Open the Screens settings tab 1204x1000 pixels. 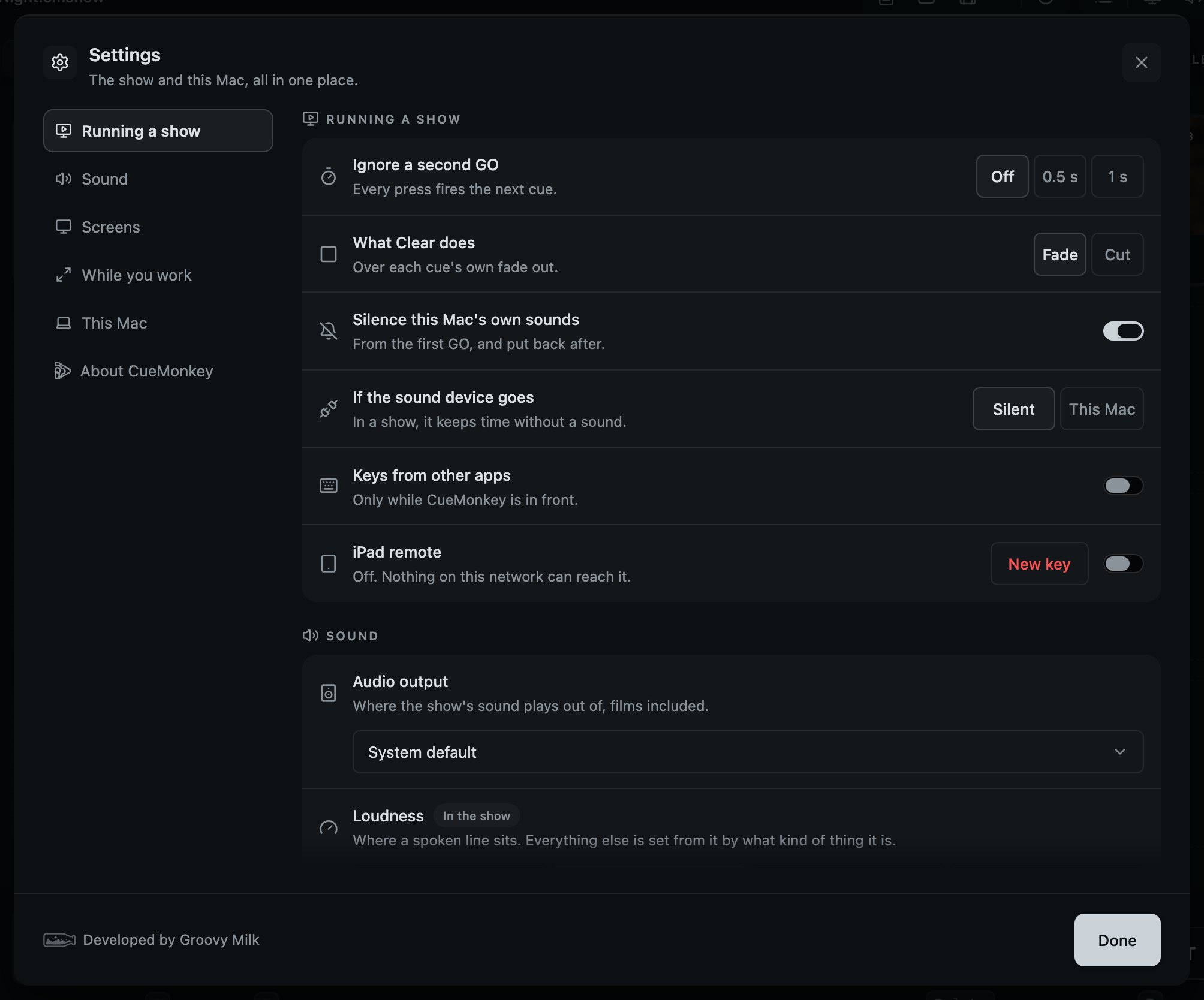(x=158, y=227)
